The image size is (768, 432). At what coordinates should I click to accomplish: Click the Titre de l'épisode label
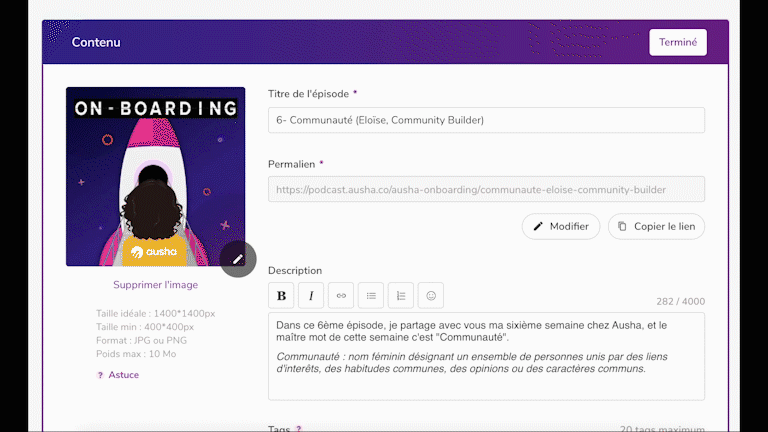308,94
